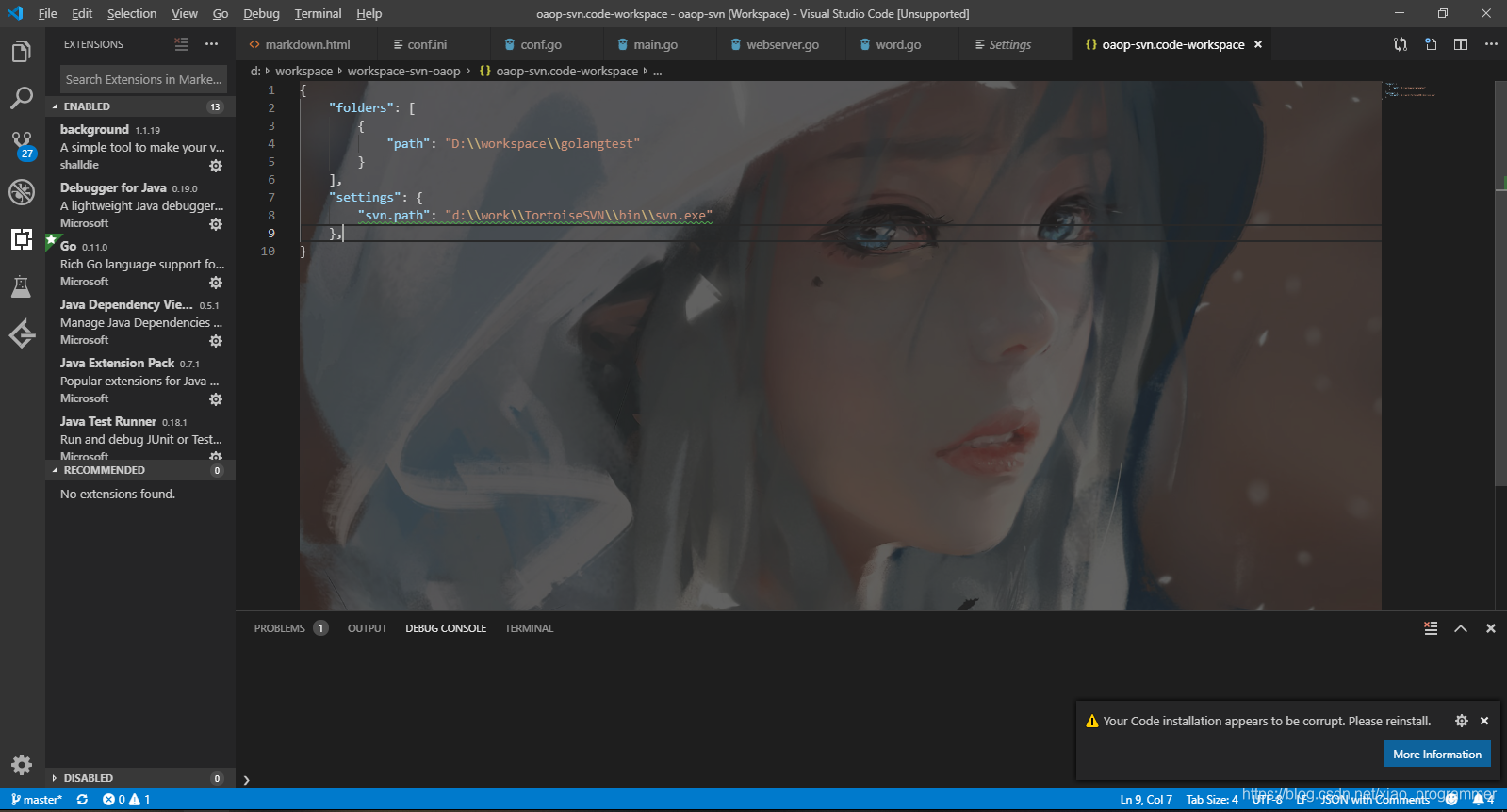The height and width of the screenshot is (812, 1507).
Task: Open Extensions panel more actions ellipsis
Action: (211, 44)
